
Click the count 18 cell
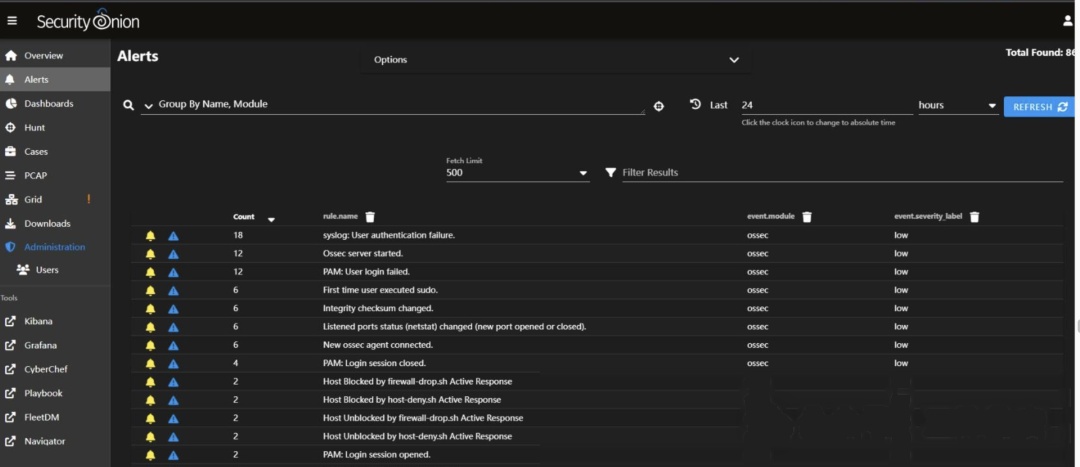coord(238,236)
